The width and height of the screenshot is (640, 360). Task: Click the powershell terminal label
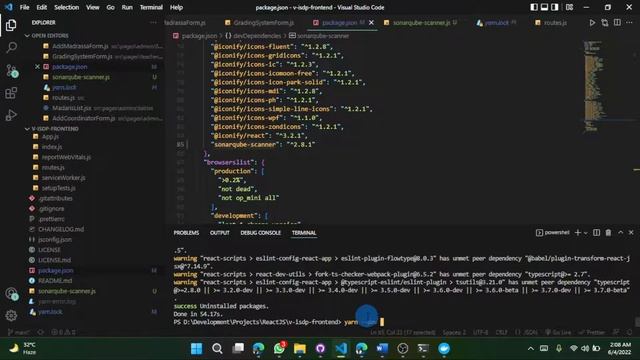[x=553, y=233]
